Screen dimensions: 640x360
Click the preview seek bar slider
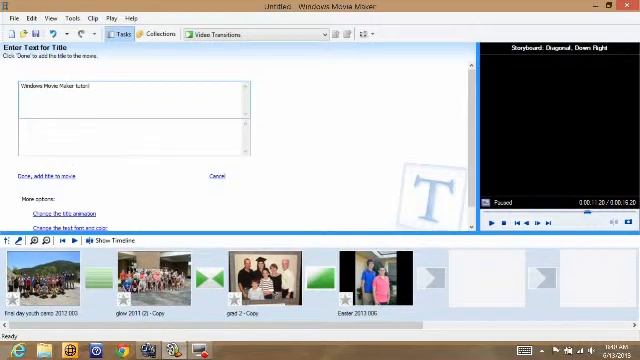587,212
